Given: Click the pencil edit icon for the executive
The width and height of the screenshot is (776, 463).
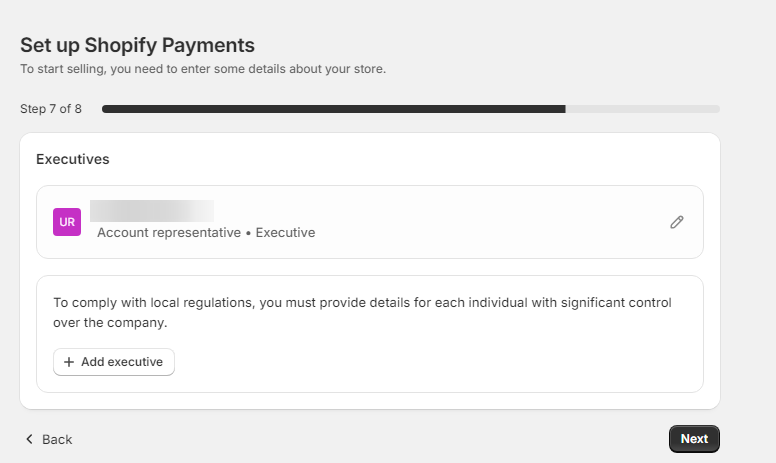Looking at the screenshot, I should click(677, 222).
